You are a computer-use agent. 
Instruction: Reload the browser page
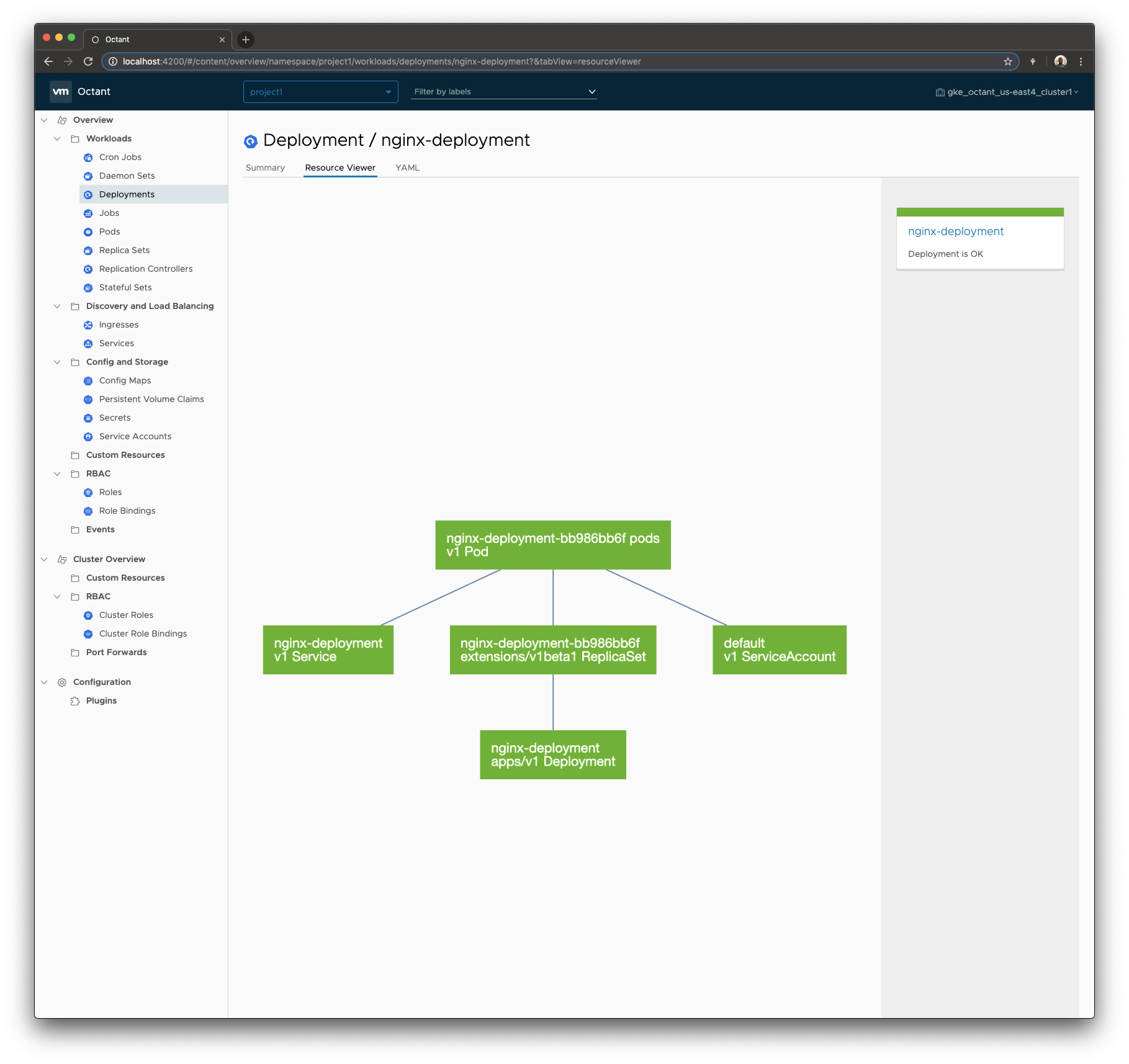click(88, 61)
